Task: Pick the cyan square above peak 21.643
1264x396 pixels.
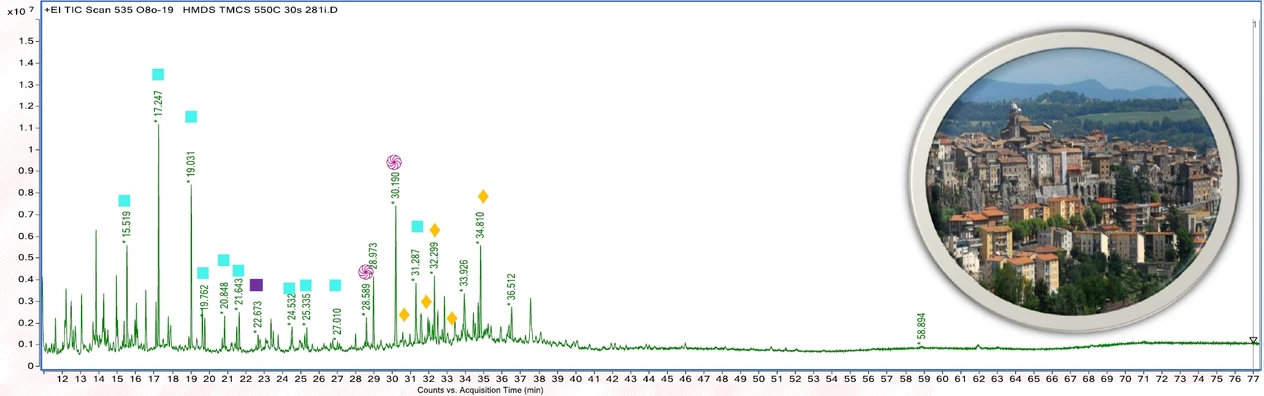Action: pyautogui.click(x=238, y=271)
